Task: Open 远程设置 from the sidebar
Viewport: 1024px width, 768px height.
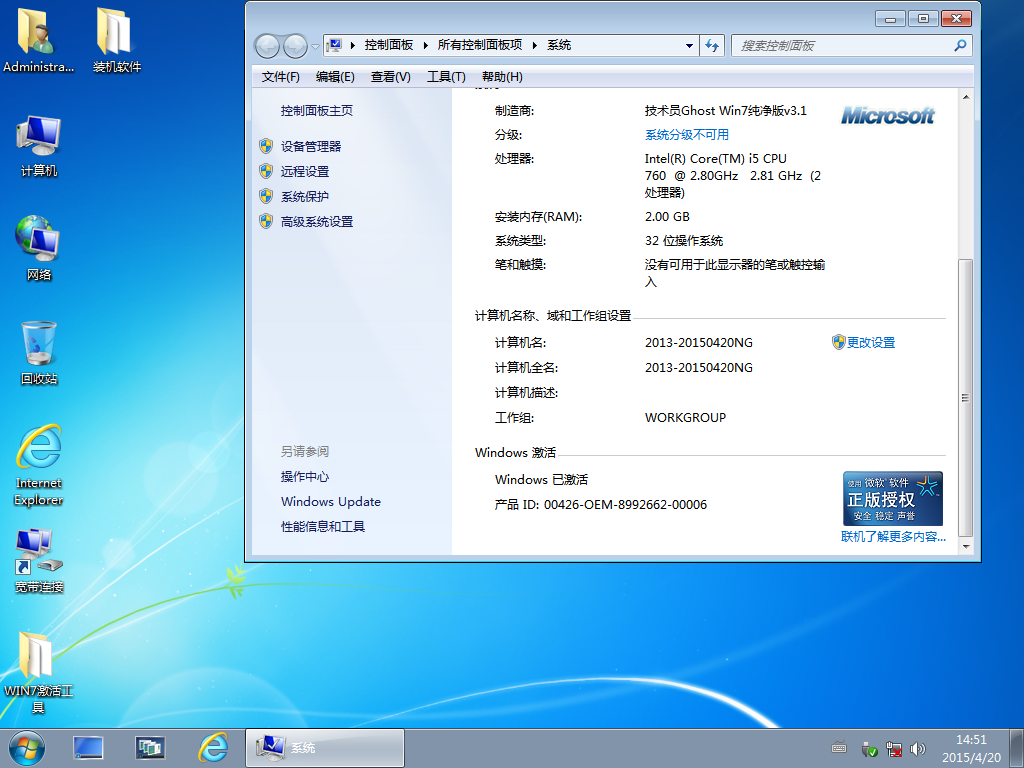Action: [x=305, y=172]
